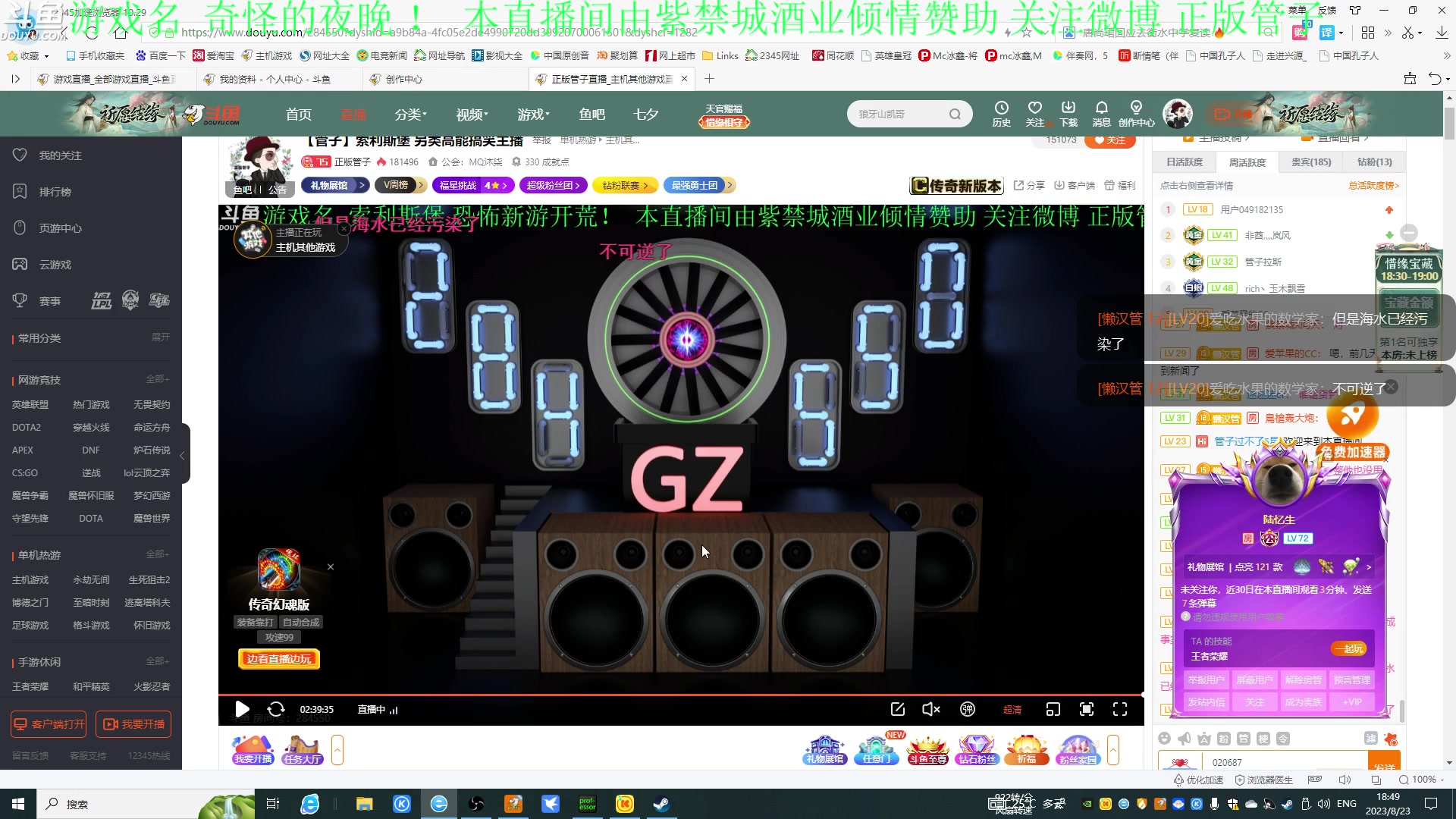Switch to 钻粉(13) tab
This screenshot has height=819, width=1456.
[1375, 162]
